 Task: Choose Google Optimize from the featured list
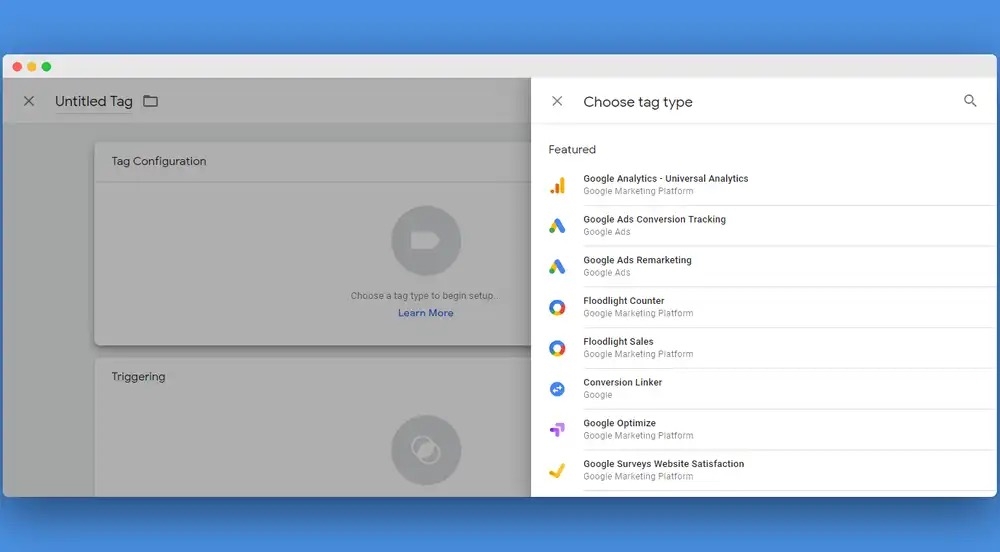point(619,424)
